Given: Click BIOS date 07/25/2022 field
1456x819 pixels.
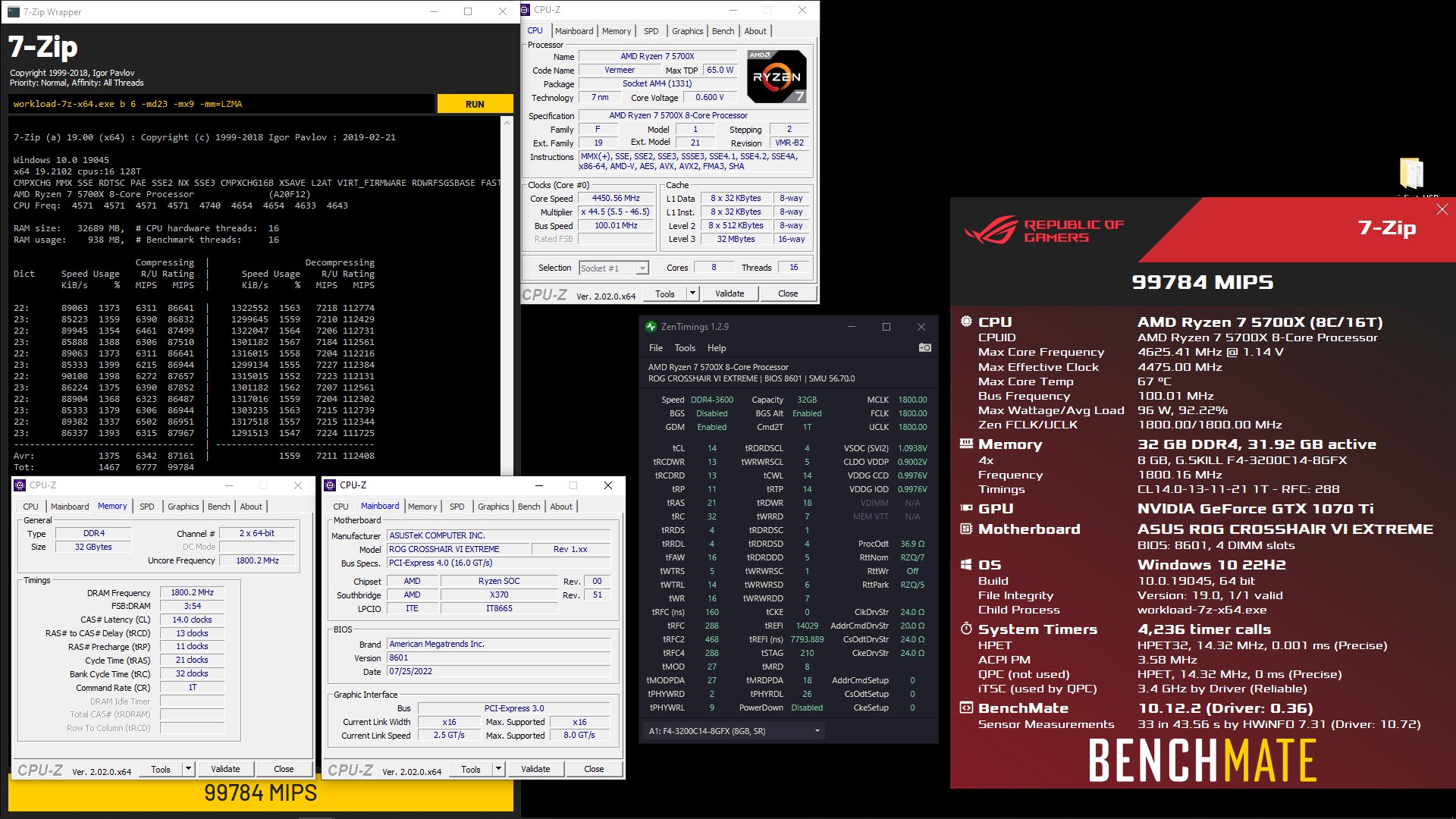Looking at the screenshot, I should 498,671.
